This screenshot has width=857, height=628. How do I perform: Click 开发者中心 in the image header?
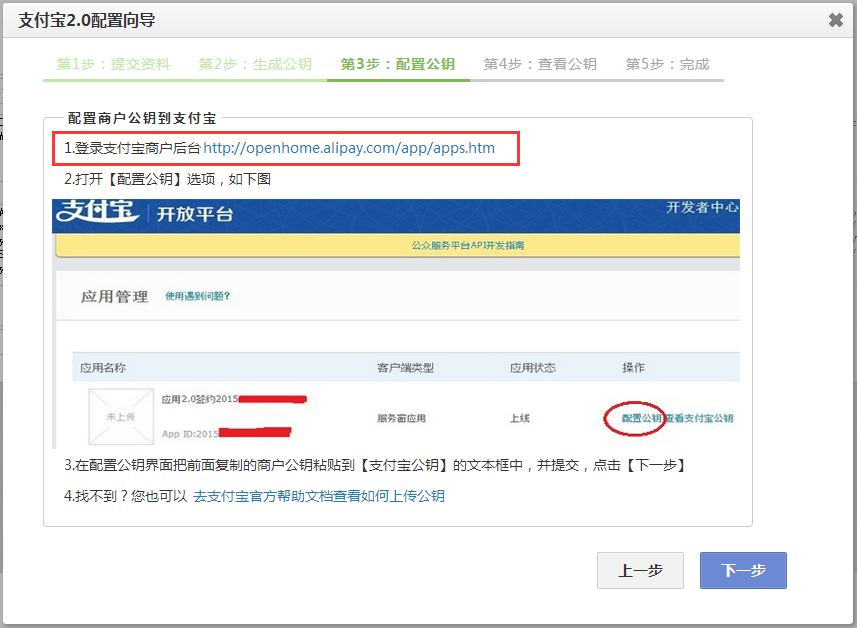702,207
